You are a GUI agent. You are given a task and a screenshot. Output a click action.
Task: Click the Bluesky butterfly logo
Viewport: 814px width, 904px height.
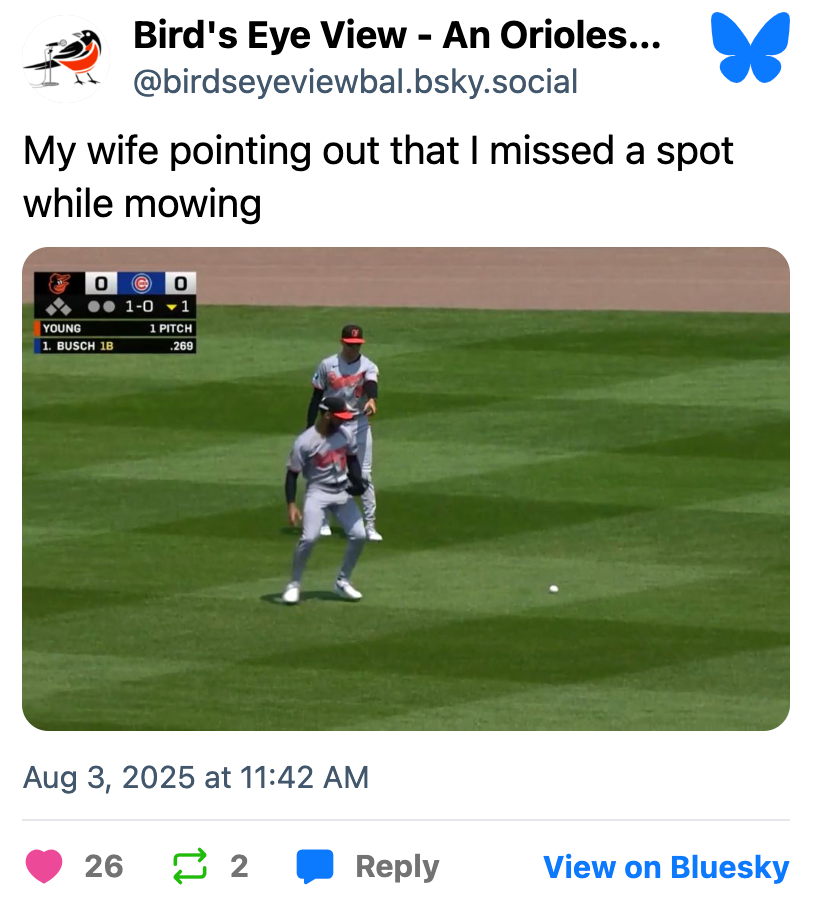(748, 47)
